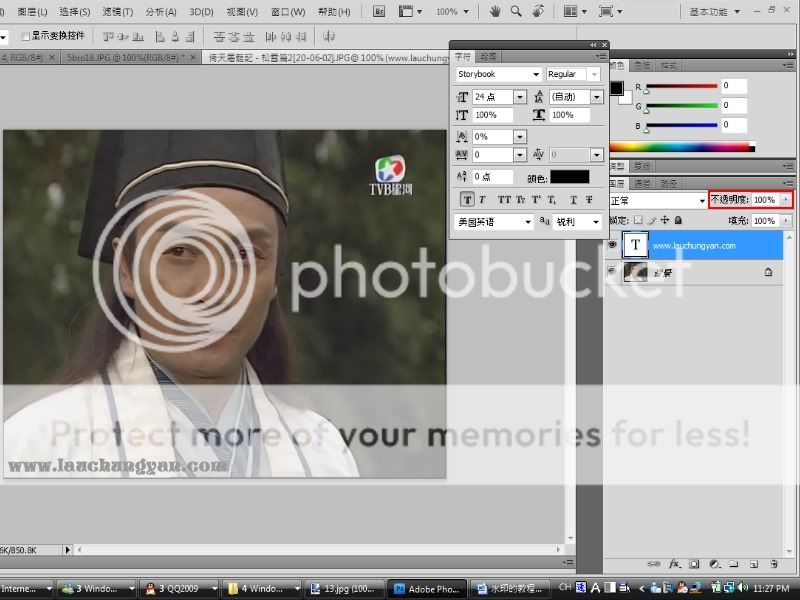Open the 帮助(H) menu
The image size is (800, 600).
(x=334, y=12)
